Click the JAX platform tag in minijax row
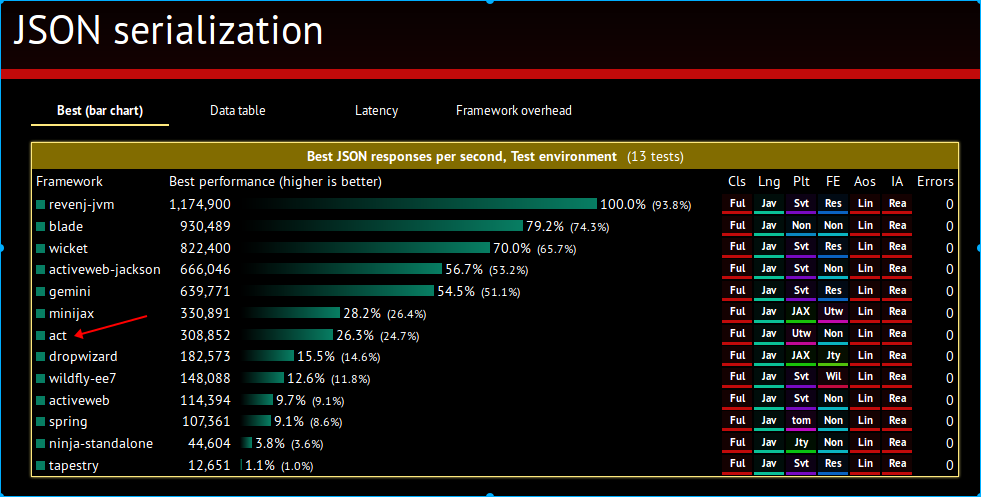The image size is (981, 497). 801,312
